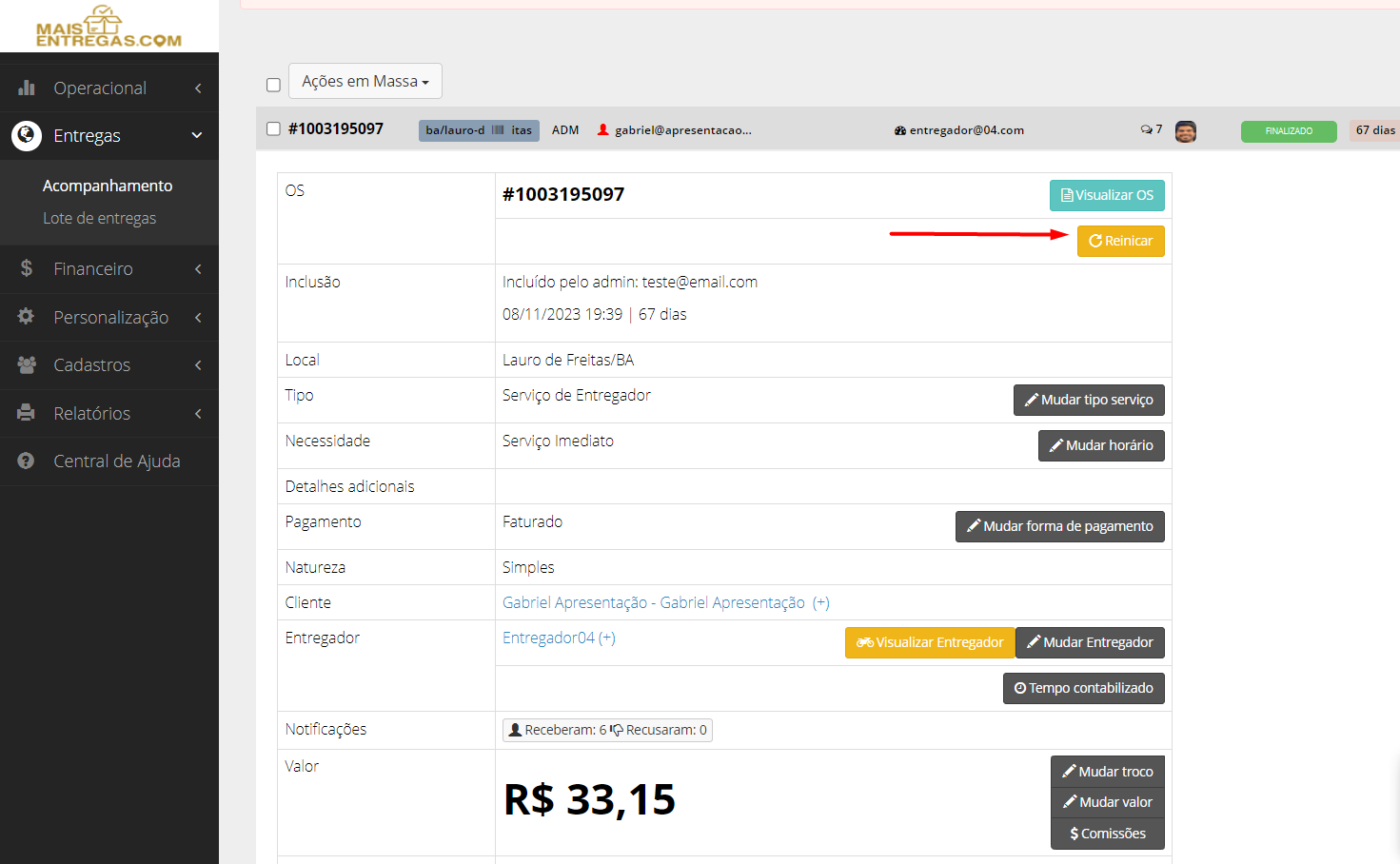Open the Cadastros menu
This screenshot has width=1400, height=864.
click(x=109, y=364)
